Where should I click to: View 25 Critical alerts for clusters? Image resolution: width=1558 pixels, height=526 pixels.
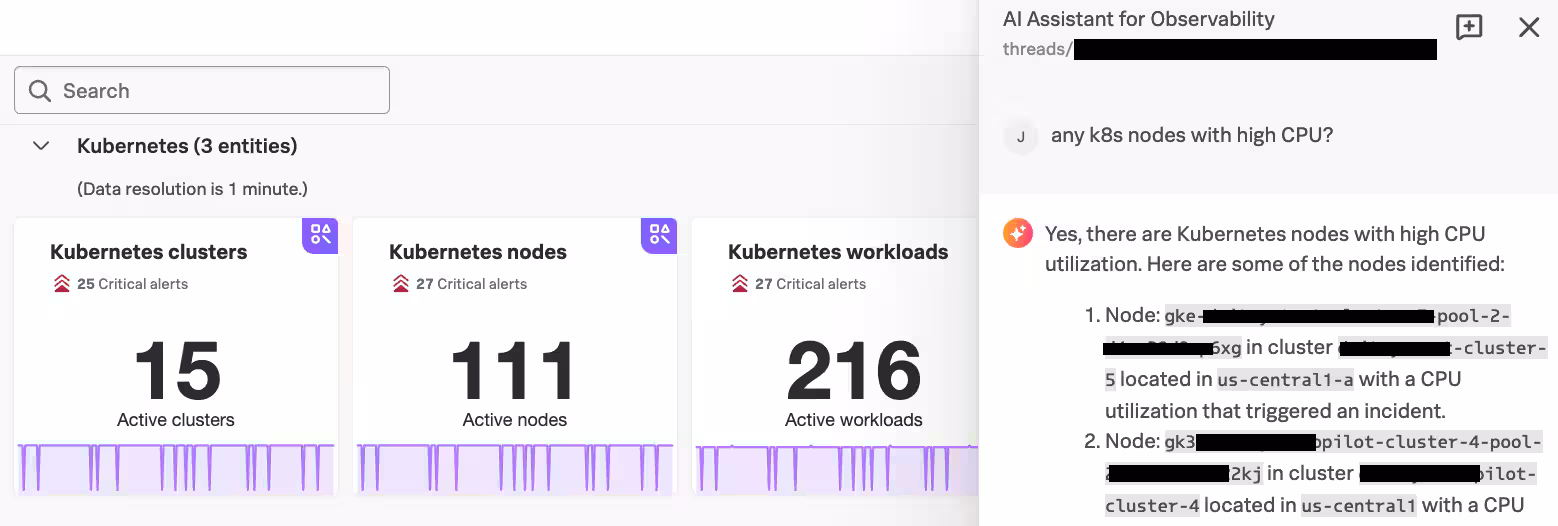(x=132, y=284)
